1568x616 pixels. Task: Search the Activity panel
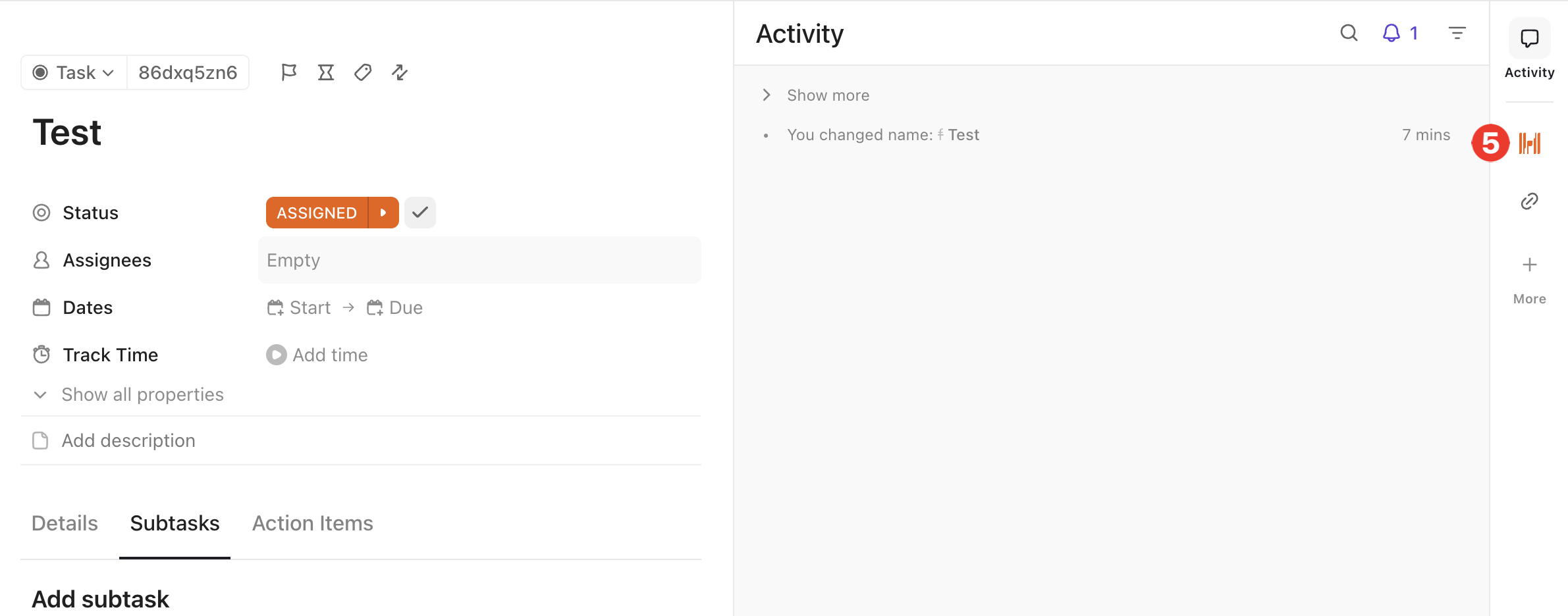coord(1349,33)
